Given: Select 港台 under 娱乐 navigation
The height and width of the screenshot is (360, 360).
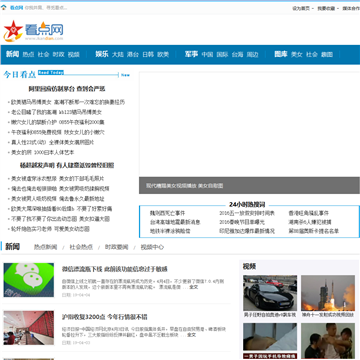Looking at the screenshot, I should [133, 55].
